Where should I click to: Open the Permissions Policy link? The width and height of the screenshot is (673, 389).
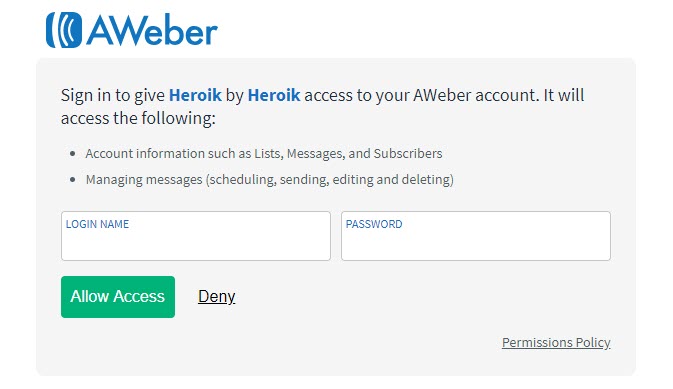coord(556,343)
